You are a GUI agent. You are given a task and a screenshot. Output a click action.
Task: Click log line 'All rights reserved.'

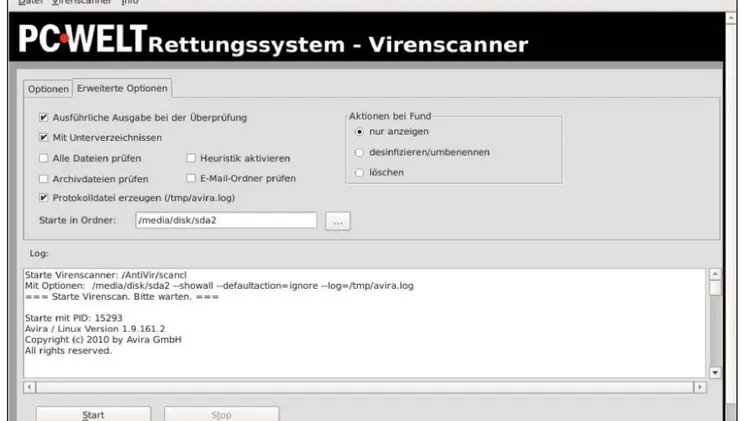click(68, 351)
